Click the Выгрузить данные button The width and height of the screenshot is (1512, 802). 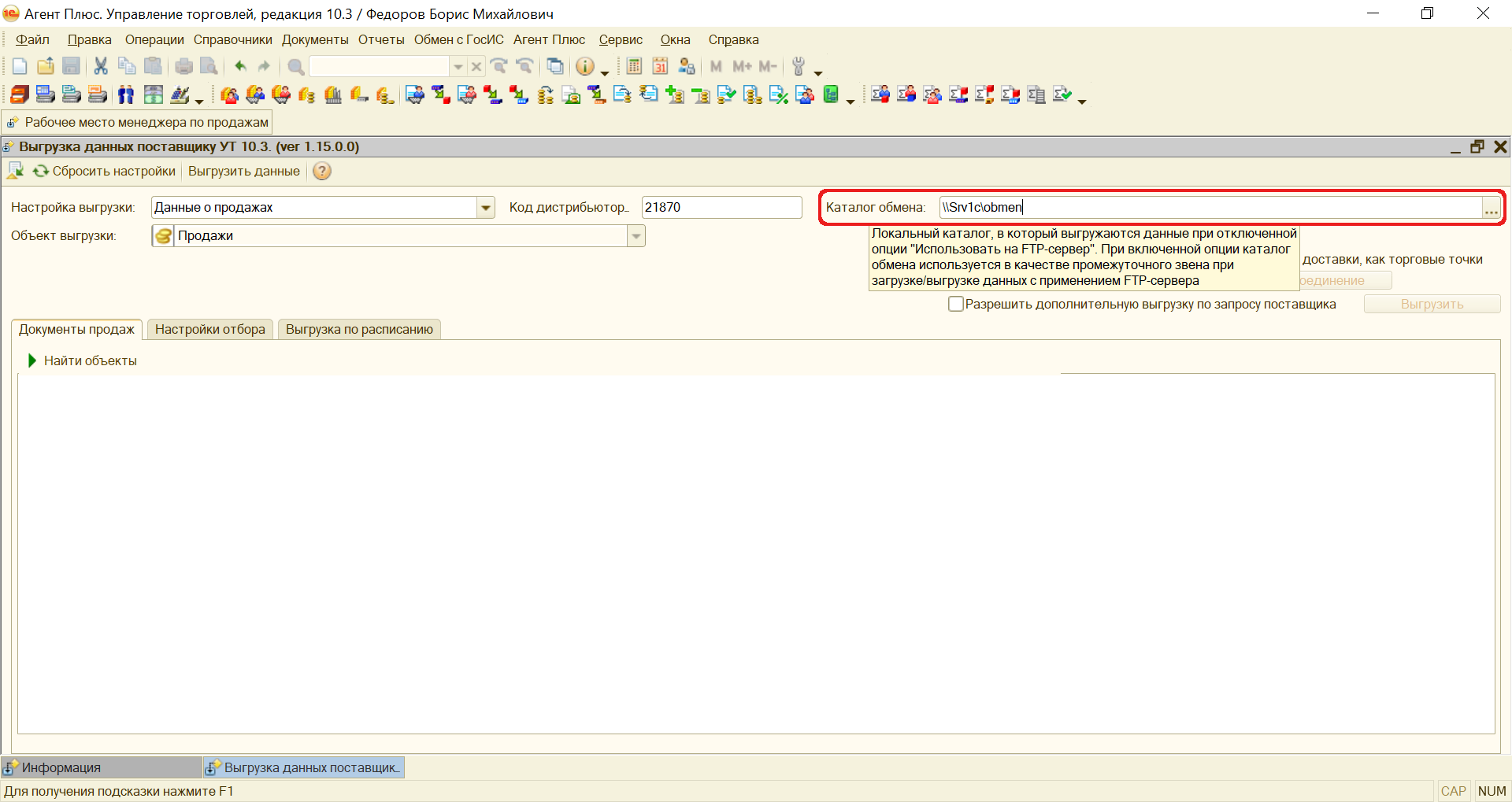pyautogui.click(x=243, y=172)
